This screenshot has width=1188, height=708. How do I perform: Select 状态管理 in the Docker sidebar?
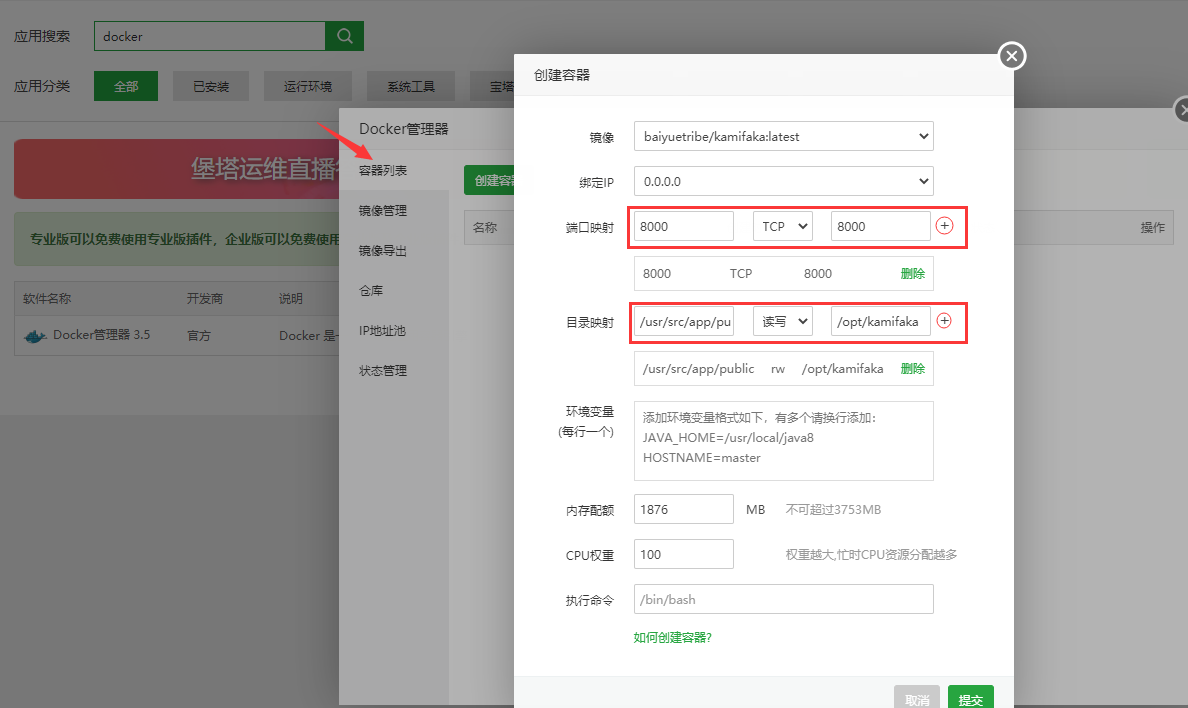(380, 370)
